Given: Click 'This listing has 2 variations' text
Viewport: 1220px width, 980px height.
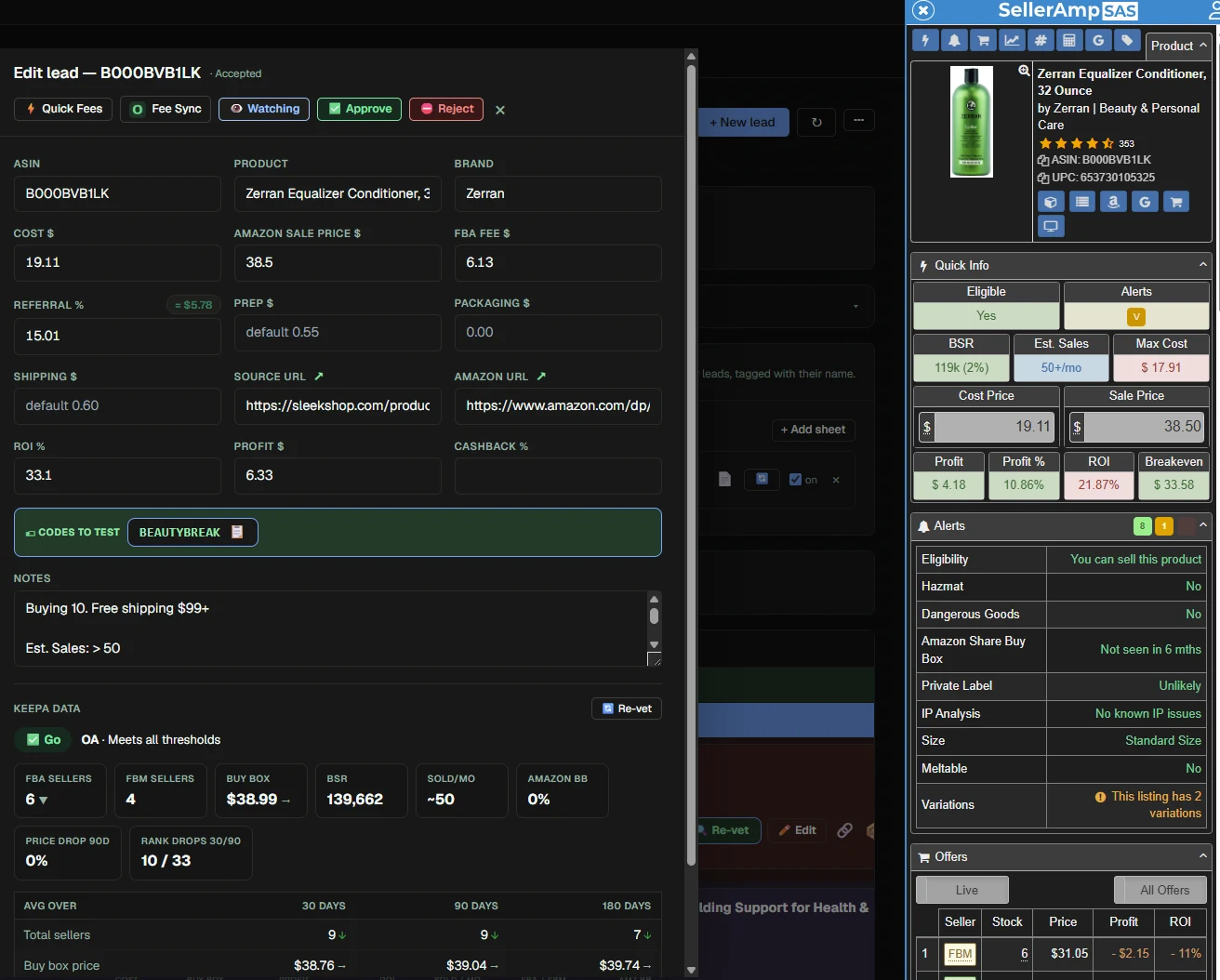Looking at the screenshot, I should pyautogui.click(x=1156, y=804).
